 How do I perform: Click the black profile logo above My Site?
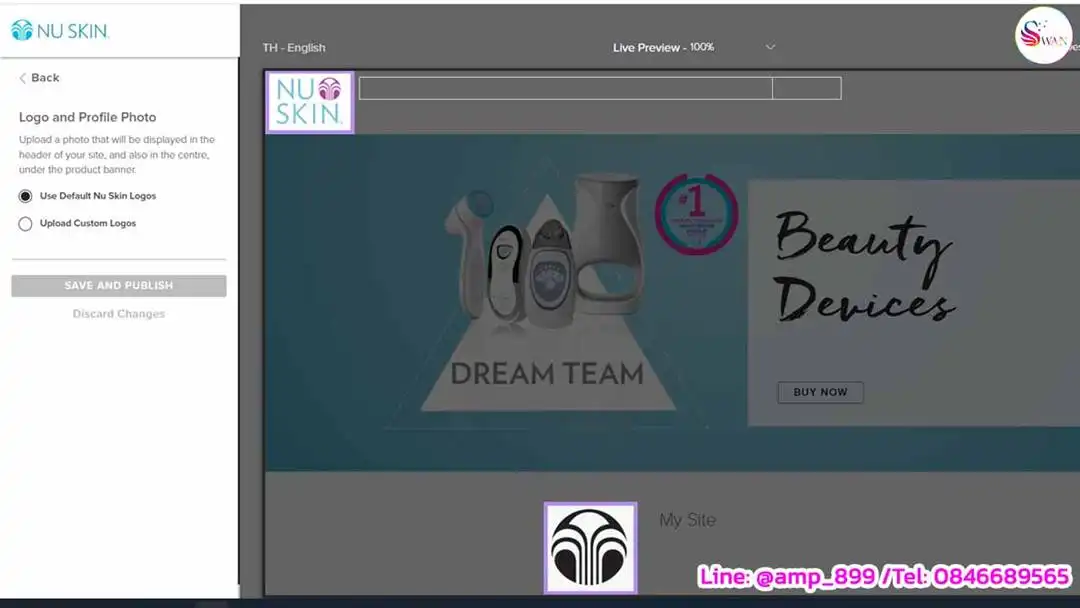[x=590, y=546]
